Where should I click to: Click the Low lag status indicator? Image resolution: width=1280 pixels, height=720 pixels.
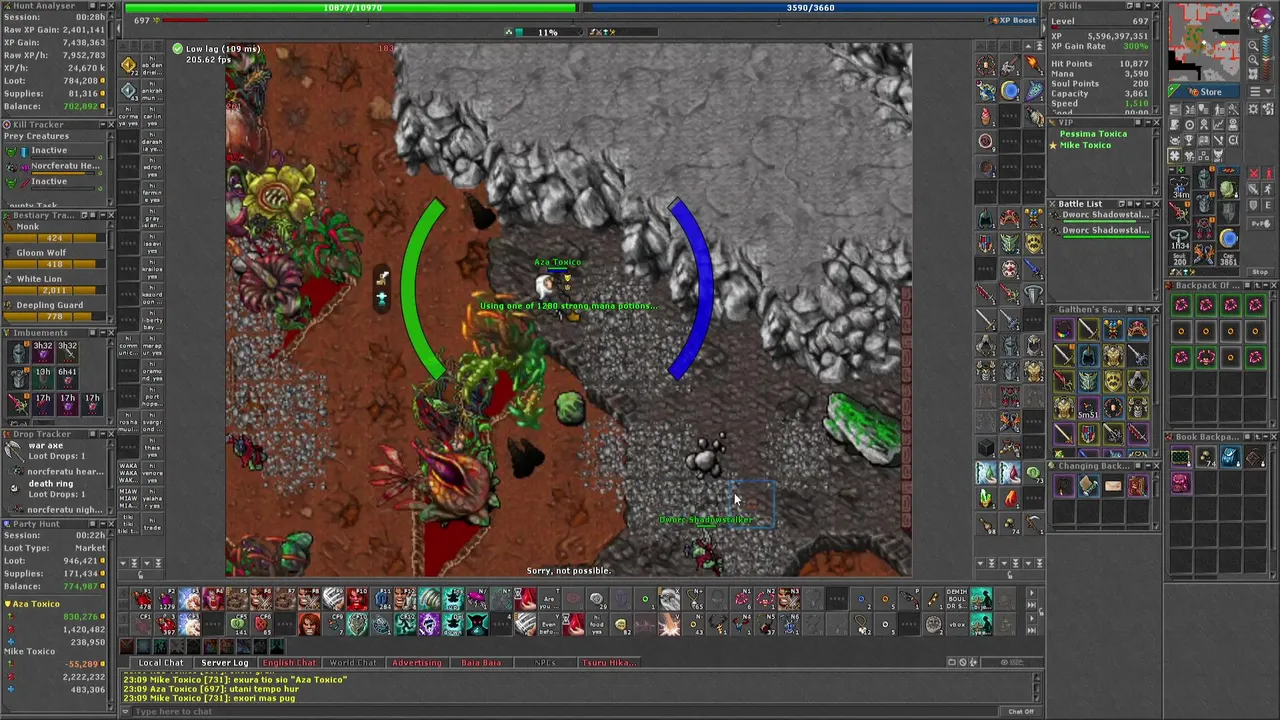[216, 48]
